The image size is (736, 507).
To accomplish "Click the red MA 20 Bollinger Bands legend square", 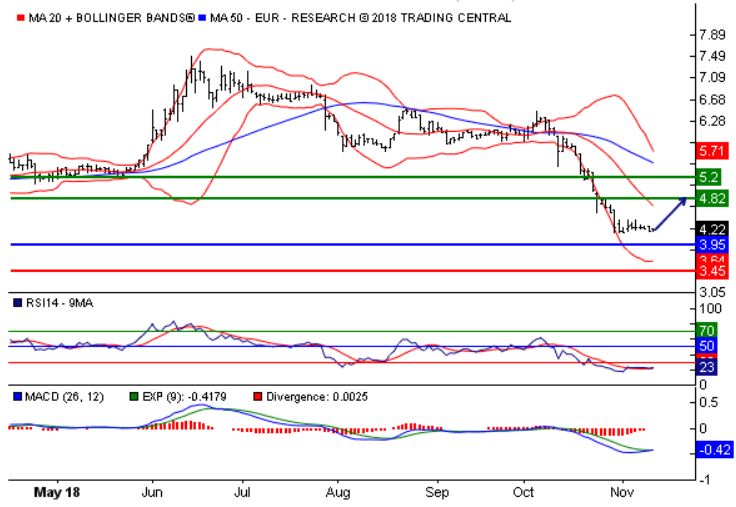I will click(10, 18).
